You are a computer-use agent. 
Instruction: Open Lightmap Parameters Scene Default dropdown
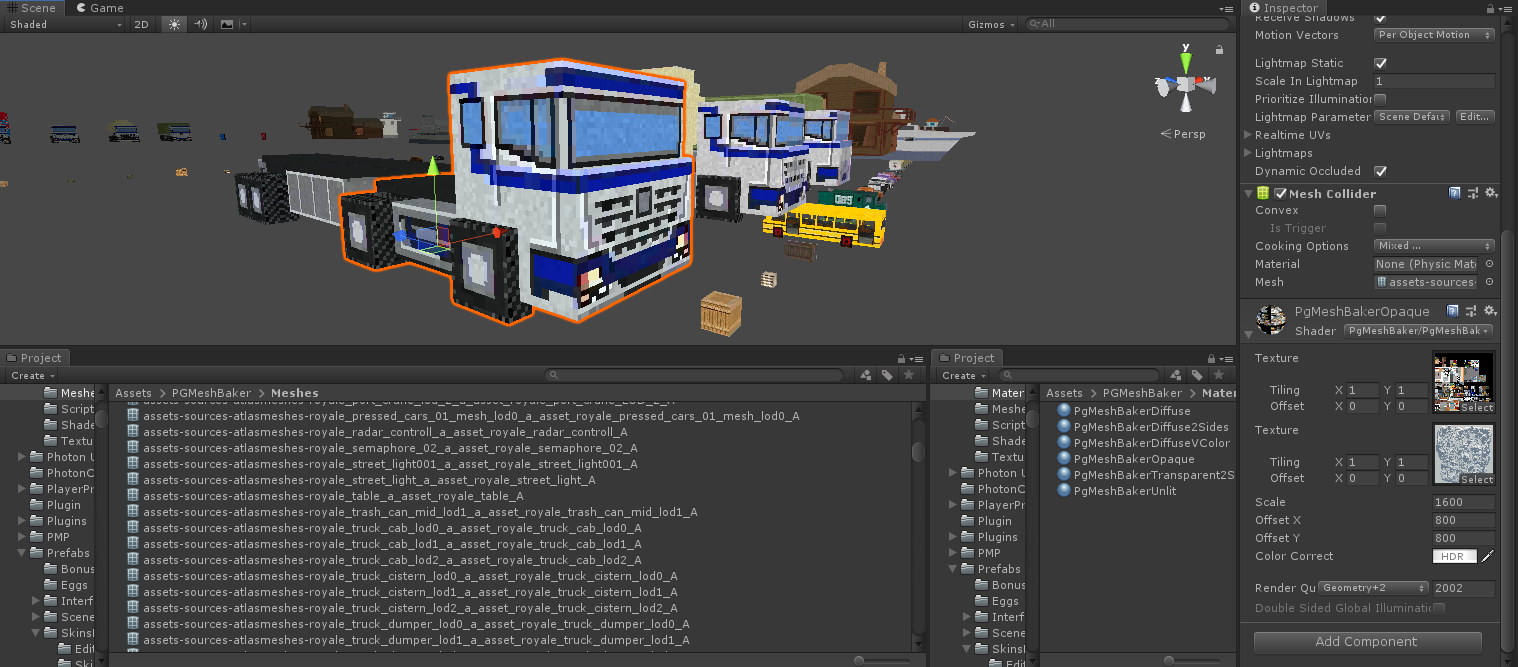(1412, 117)
